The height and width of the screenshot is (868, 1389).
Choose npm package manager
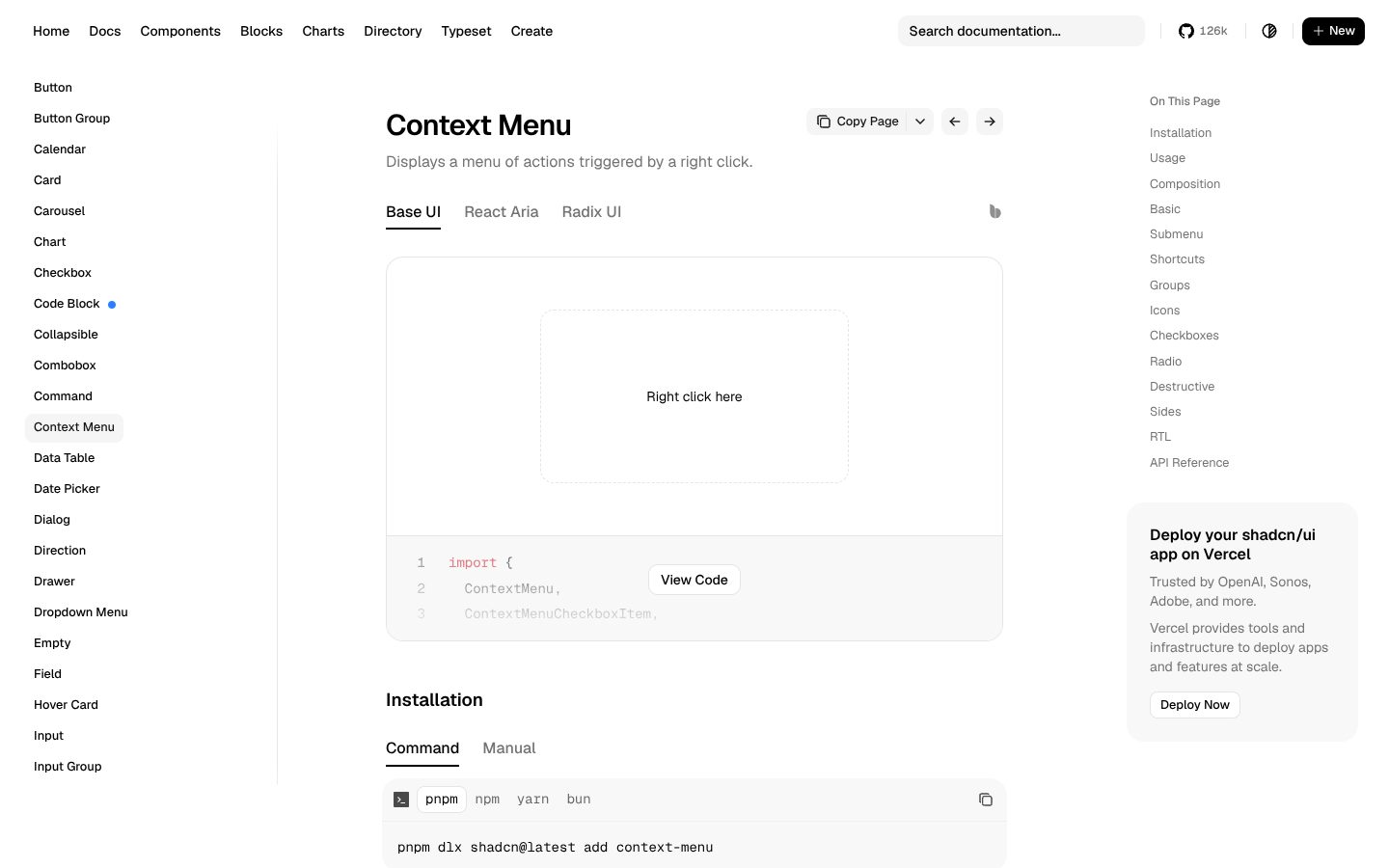tap(487, 800)
